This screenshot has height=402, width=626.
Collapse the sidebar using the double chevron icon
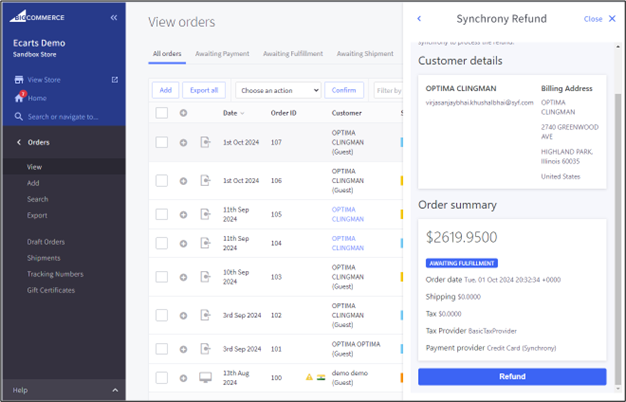pos(114,18)
